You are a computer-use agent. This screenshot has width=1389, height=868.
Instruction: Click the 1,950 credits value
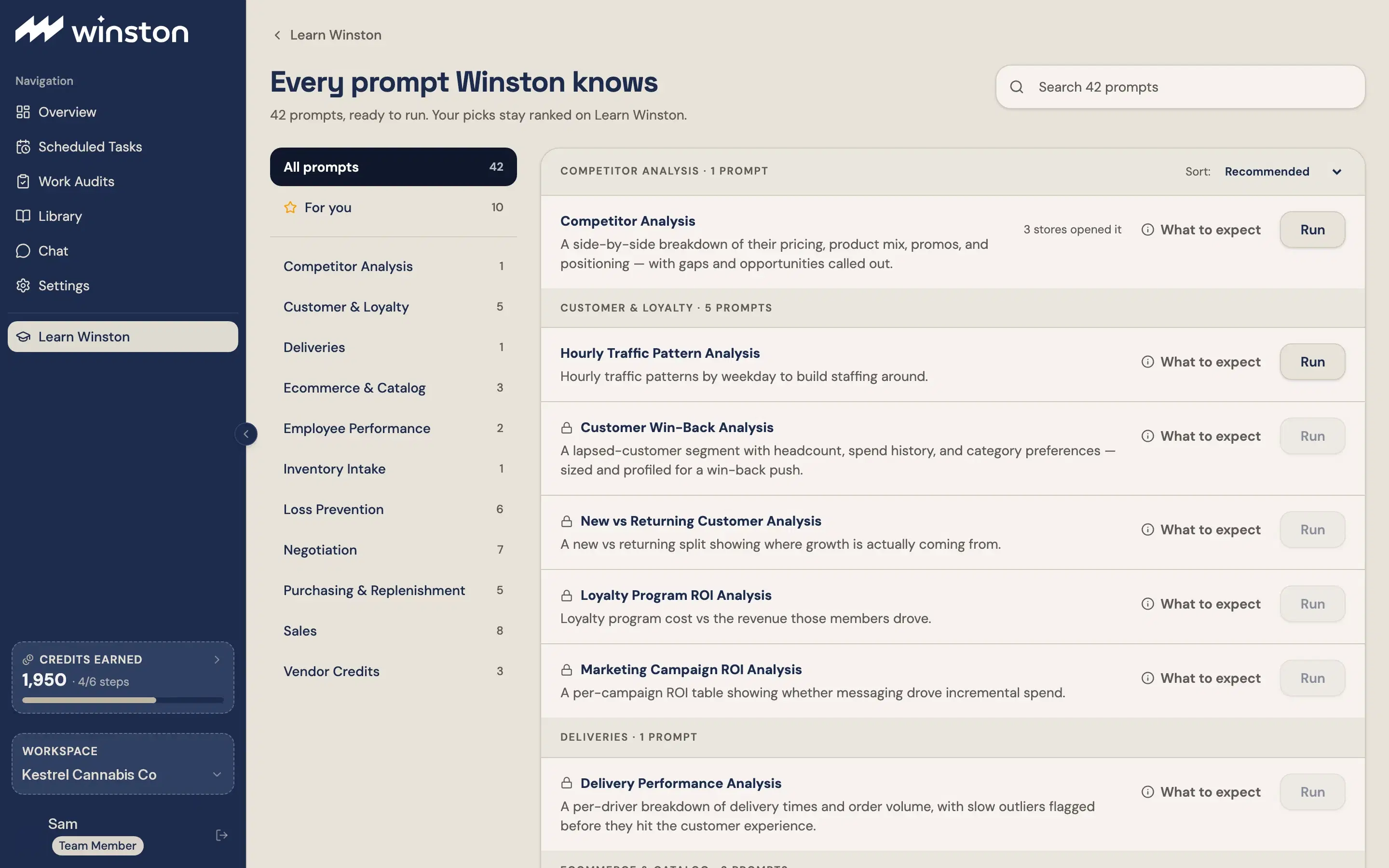44,680
